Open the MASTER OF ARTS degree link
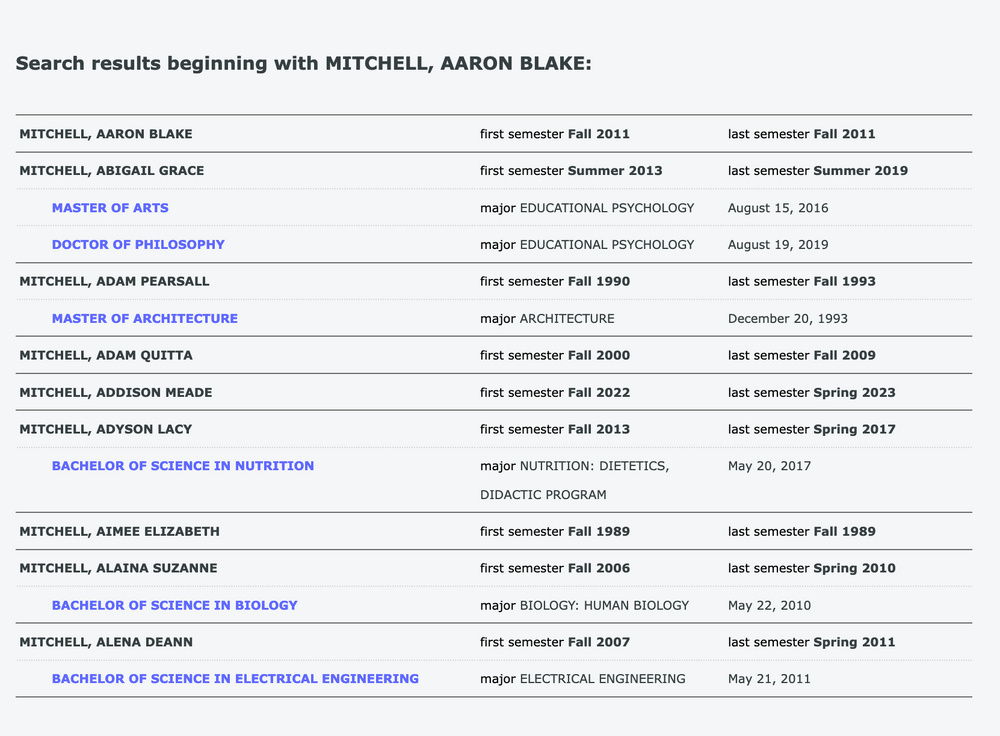1000x736 pixels. pyautogui.click(x=110, y=208)
